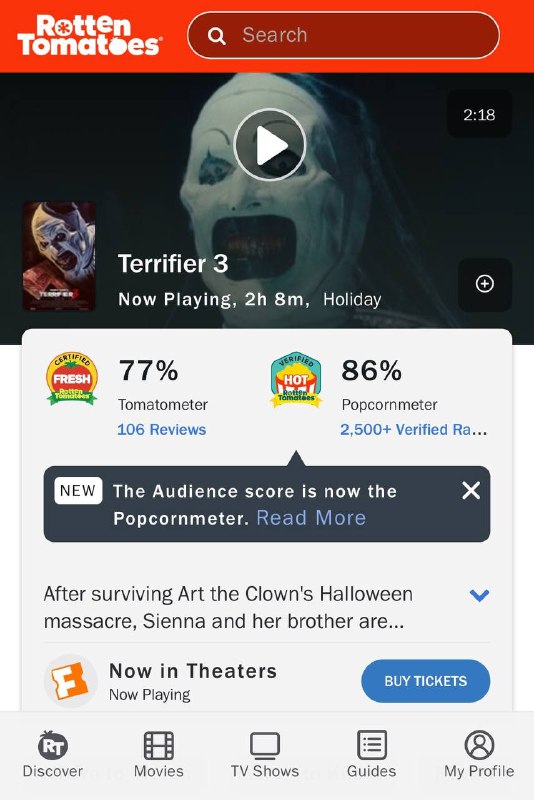Add Terrifier 3 to watchlist

click(x=485, y=284)
